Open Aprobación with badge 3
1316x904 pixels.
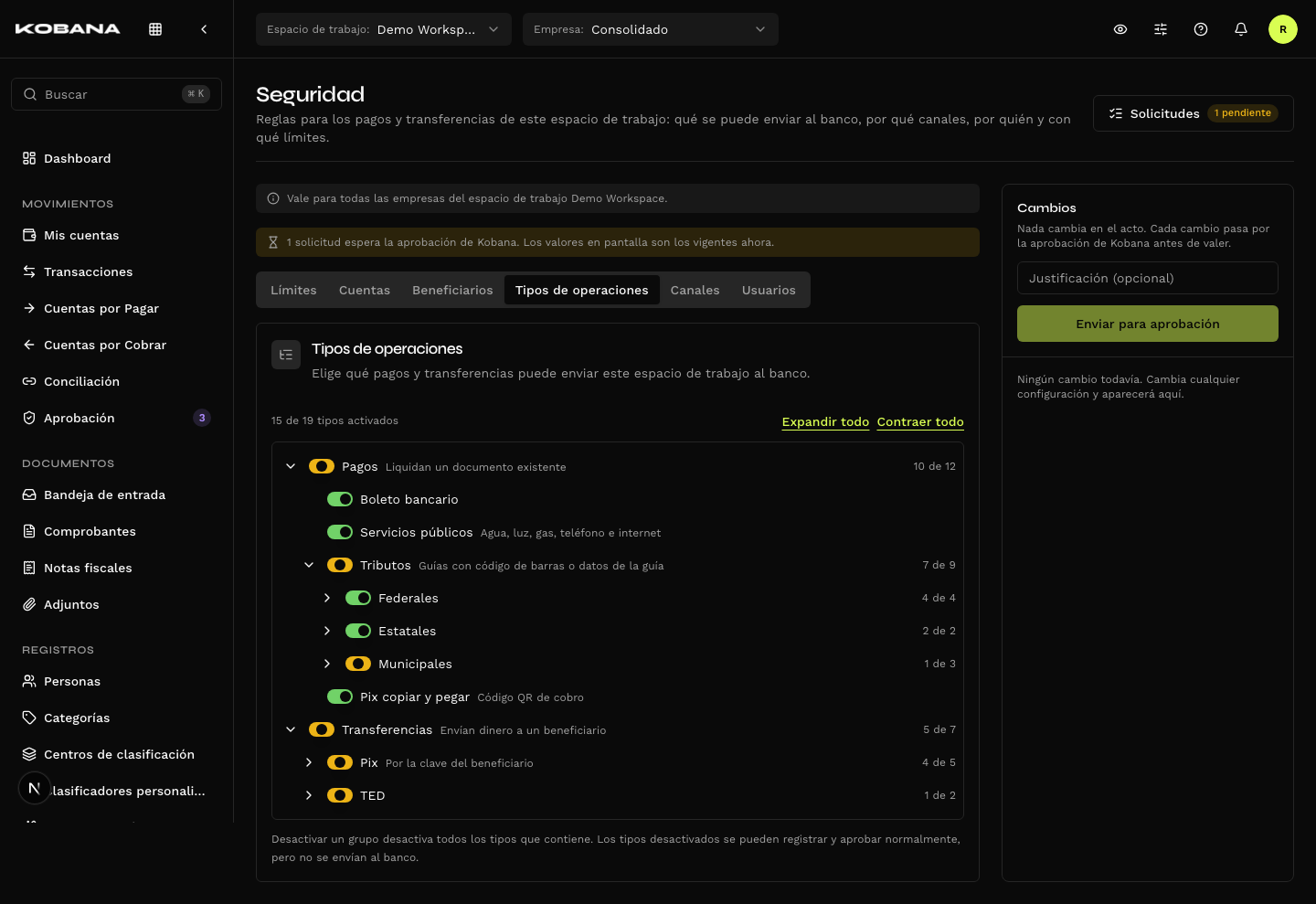click(116, 418)
